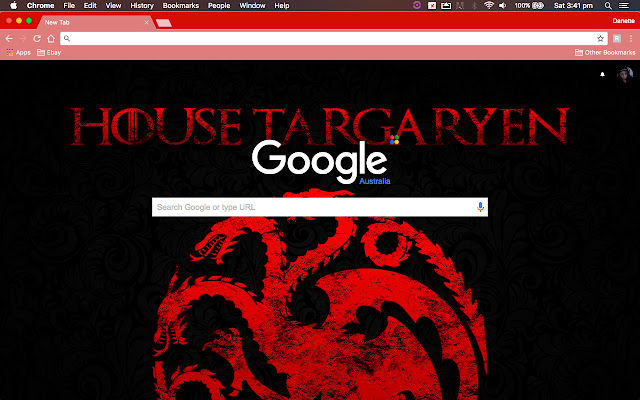Viewport: 640px width, 400px height.
Task: Open Spotlight search in the menu bar
Action: tap(608, 6)
